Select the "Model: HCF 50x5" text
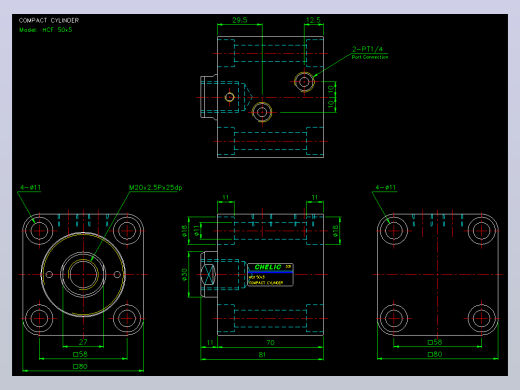Image resolution: width=520 pixels, height=390 pixels. point(46,30)
